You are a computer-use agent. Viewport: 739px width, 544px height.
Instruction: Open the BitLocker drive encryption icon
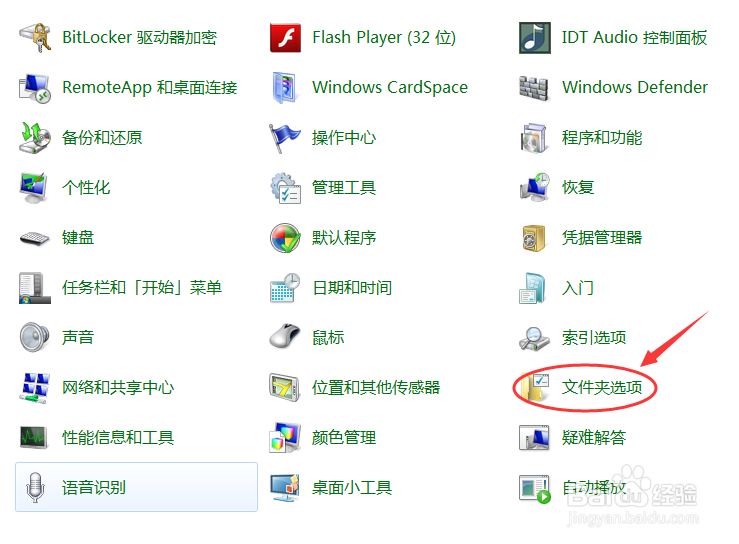(x=35, y=37)
